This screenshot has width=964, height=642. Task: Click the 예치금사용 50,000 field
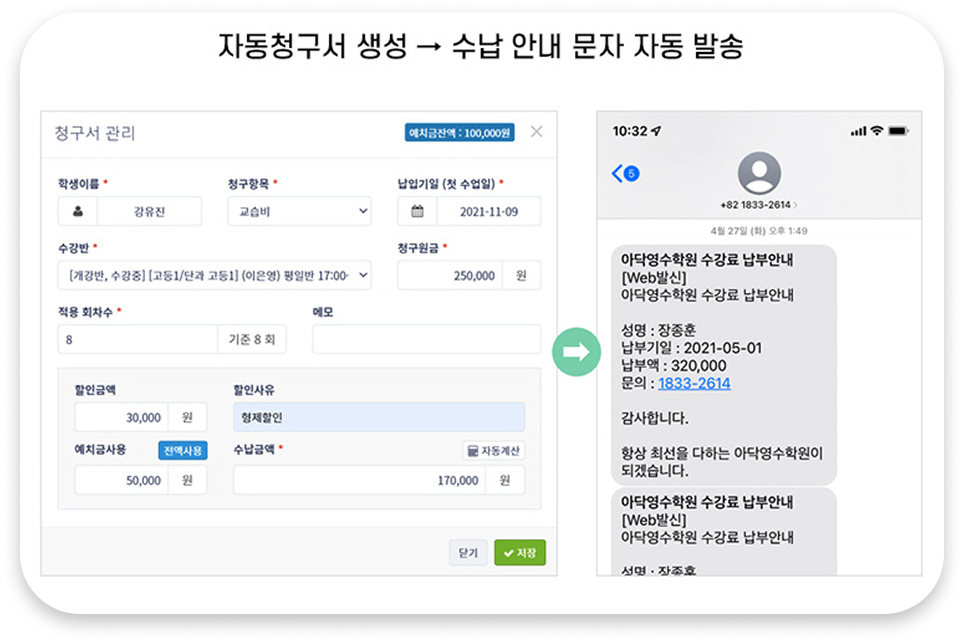(122, 480)
